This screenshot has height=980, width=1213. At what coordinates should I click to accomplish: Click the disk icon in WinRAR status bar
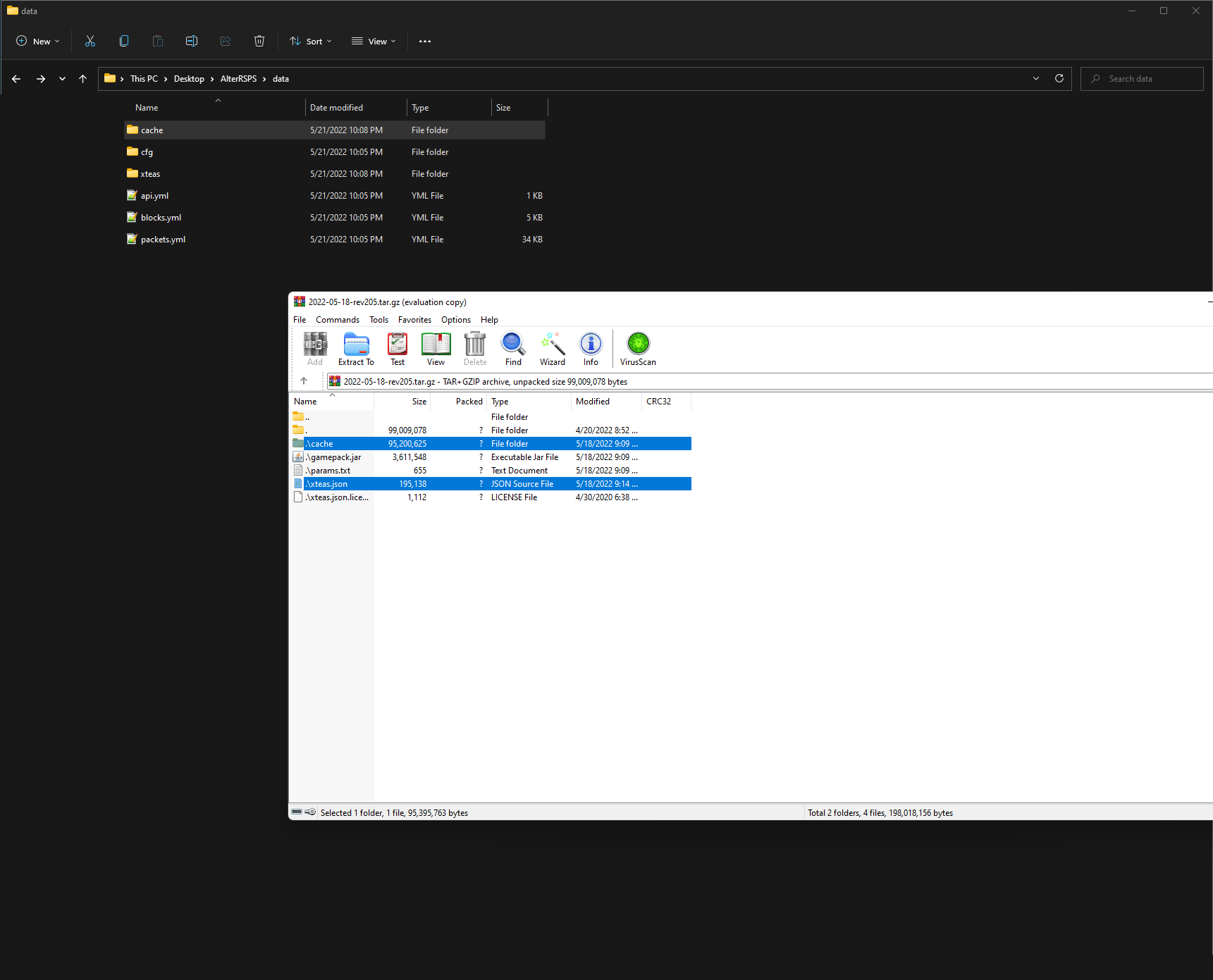[x=297, y=812]
